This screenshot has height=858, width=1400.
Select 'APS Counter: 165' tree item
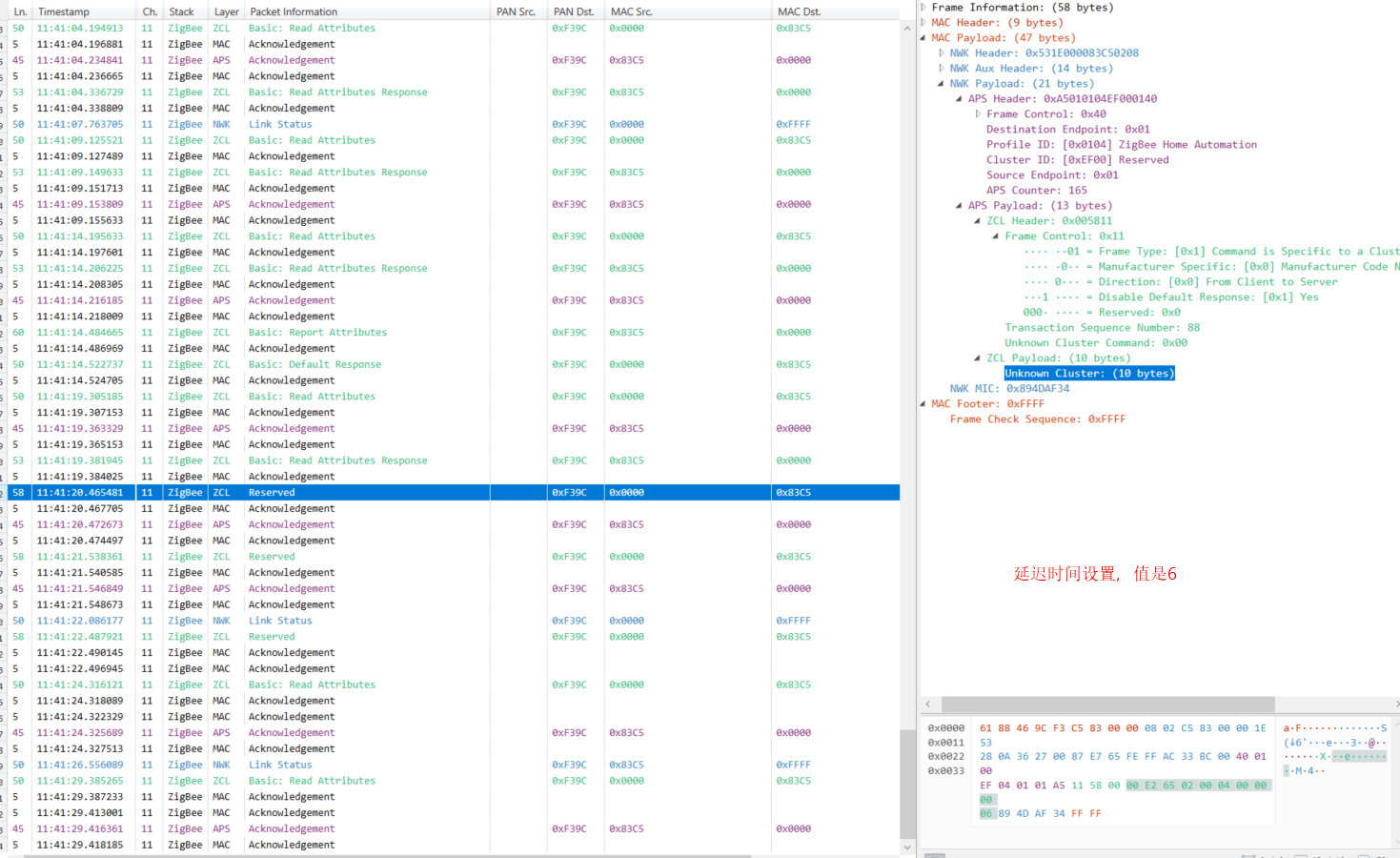click(1037, 191)
